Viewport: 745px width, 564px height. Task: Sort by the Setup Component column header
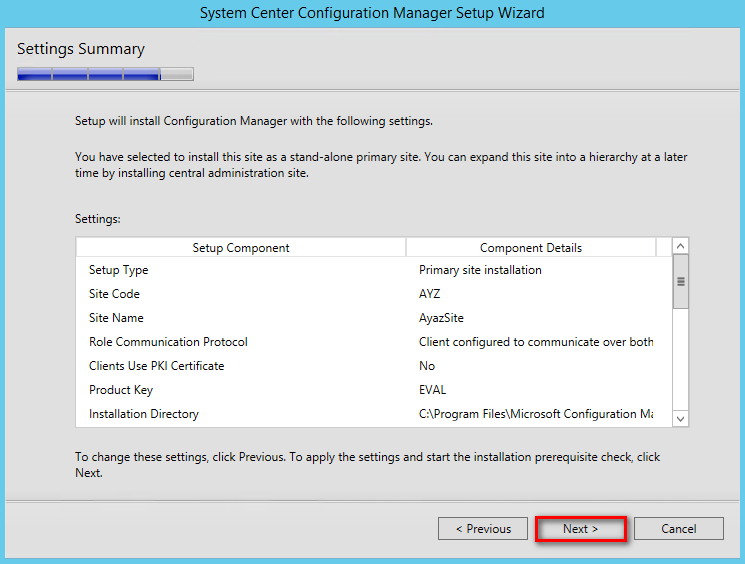pyautogui.click(x=241, y=248)
